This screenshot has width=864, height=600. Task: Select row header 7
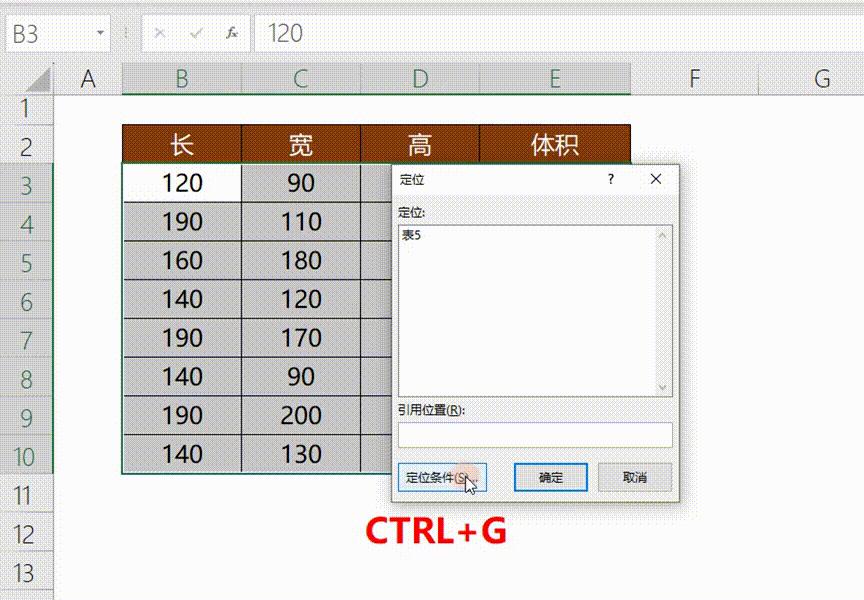[28, 338]
